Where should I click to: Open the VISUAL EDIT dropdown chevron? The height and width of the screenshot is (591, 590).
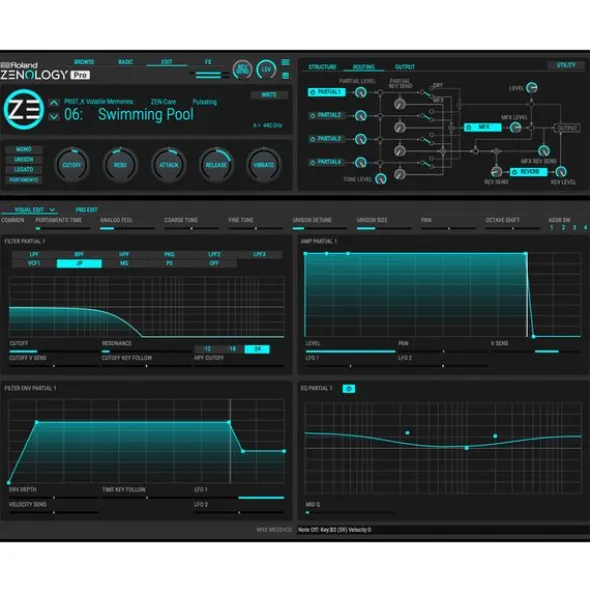[x=52, y=210]
